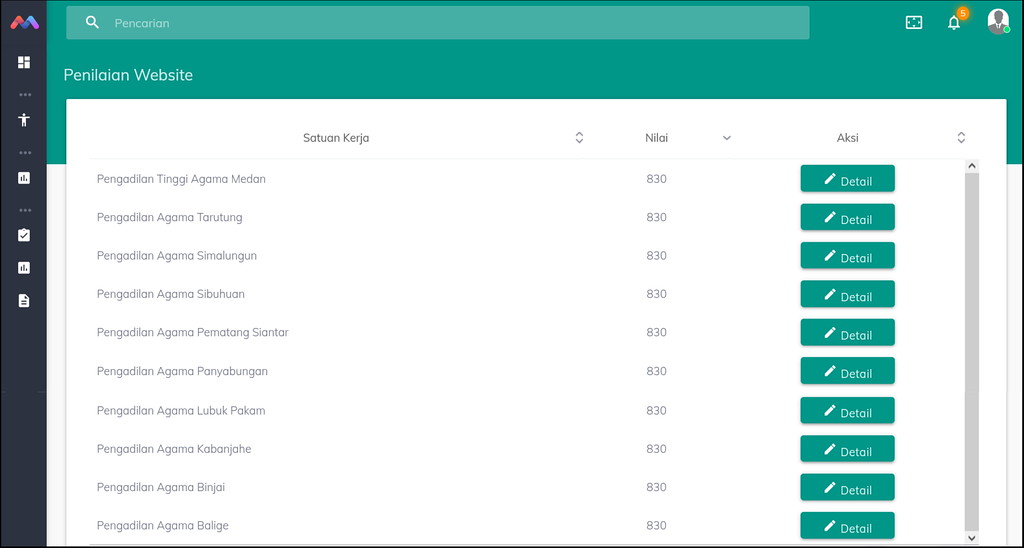Screen dimensions: 1024x548
Task: Select the Pengadilan Tinggi Agama Medan row text
Action: [x=181, y=179]
